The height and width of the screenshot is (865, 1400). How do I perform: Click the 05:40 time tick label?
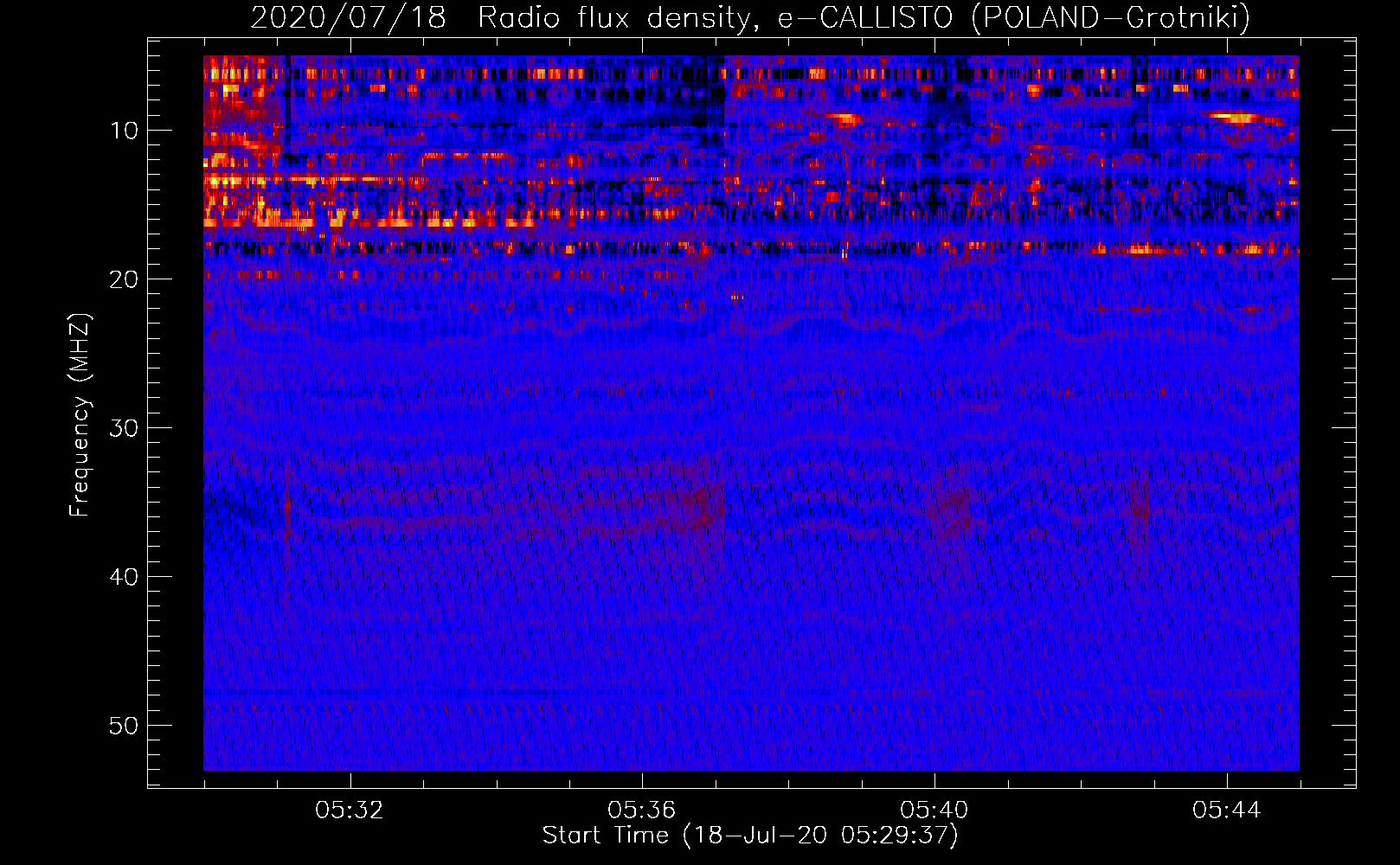934,811
